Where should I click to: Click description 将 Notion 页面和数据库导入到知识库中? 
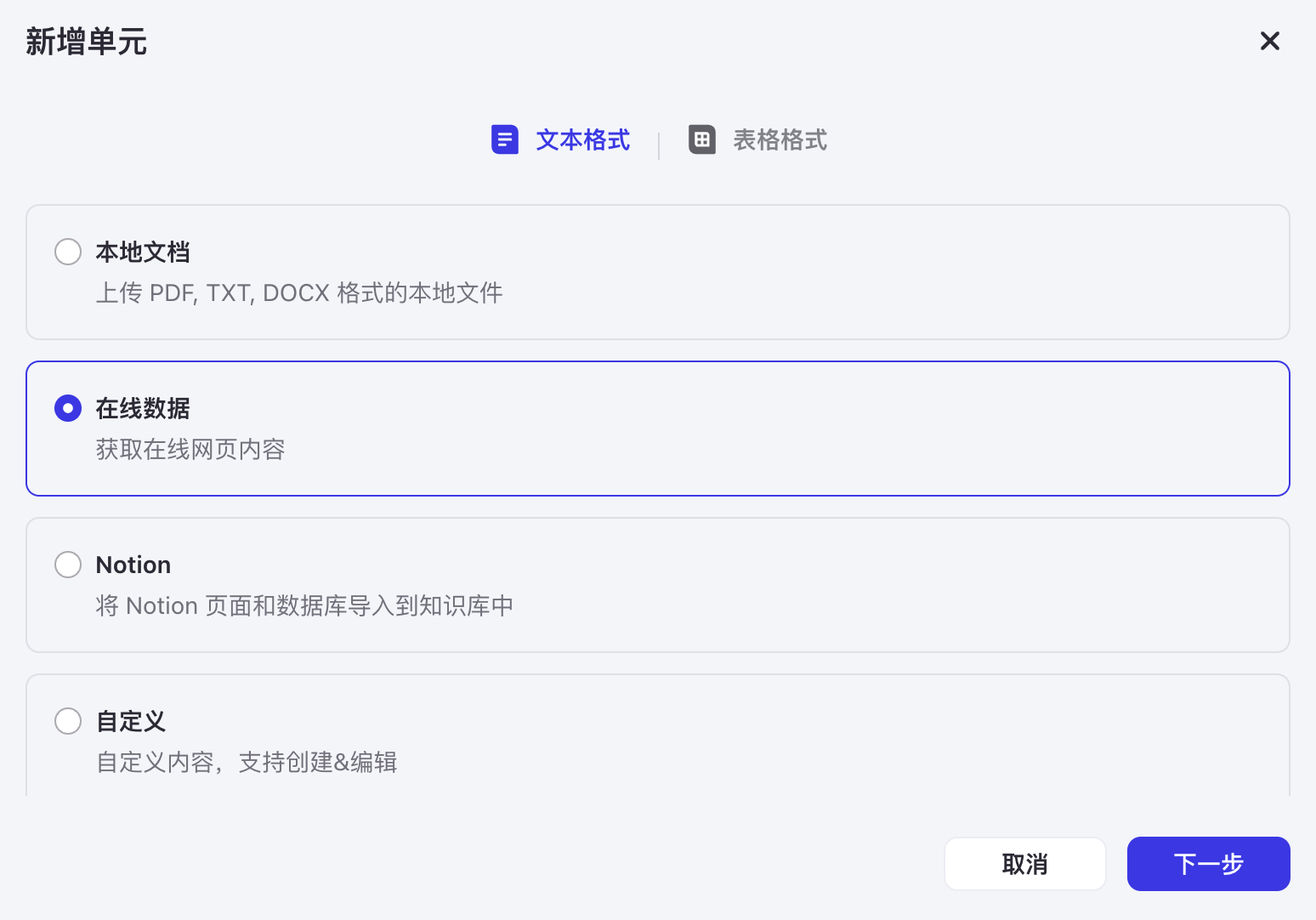pyautogui.click(x=304, y=605)
